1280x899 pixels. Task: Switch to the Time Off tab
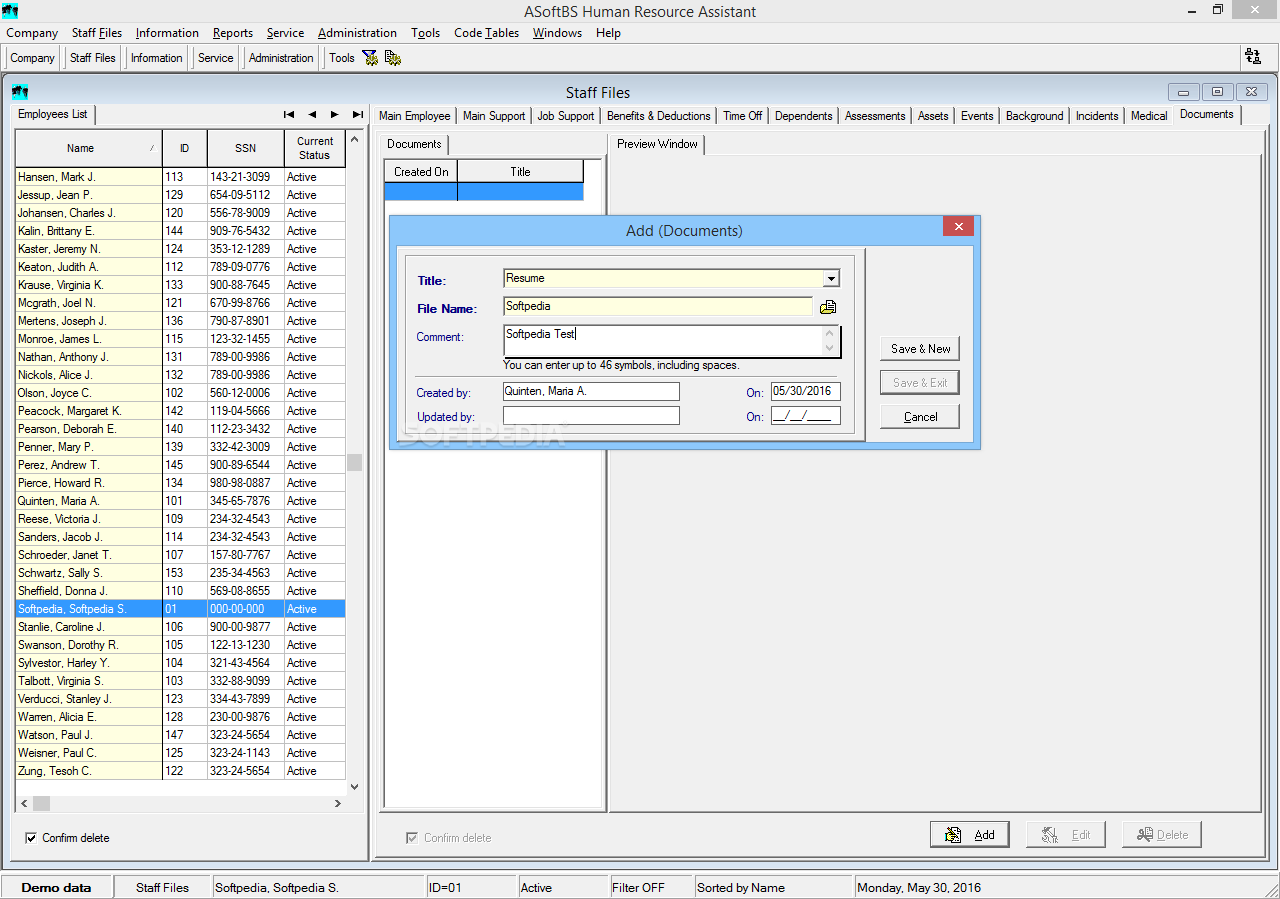[x=743, y=116]
